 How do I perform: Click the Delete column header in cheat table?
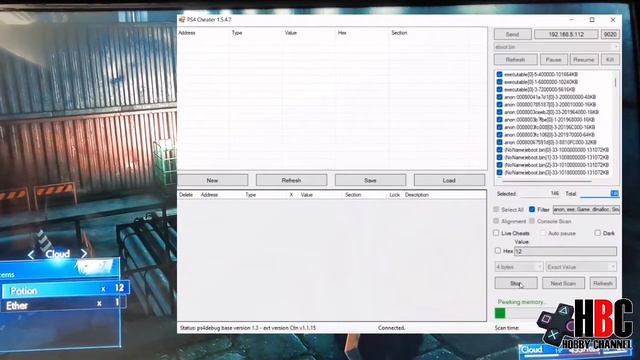186,195
